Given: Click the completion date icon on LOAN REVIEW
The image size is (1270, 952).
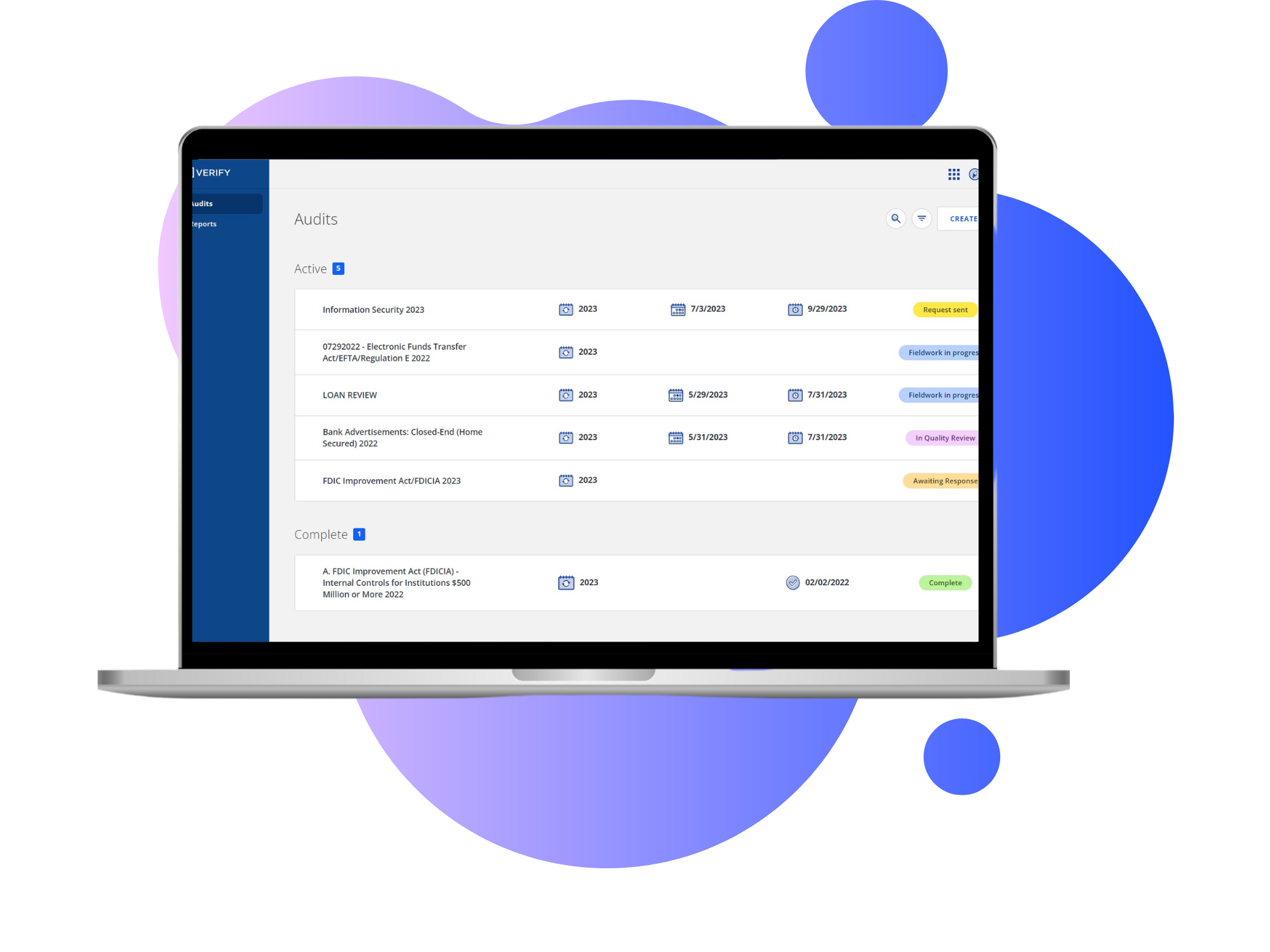Looking at the screenshot, I should 796,395.
